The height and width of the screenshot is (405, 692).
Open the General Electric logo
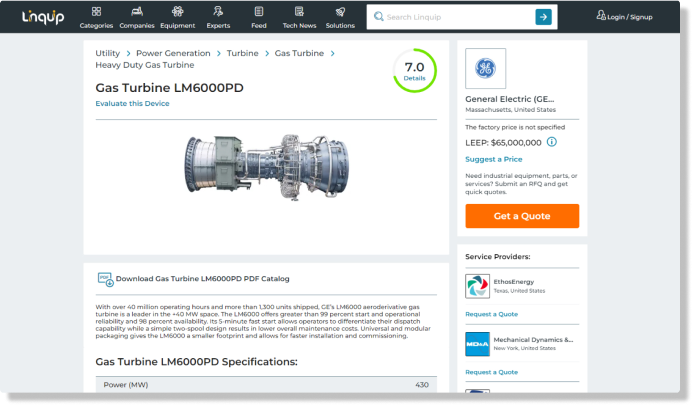click(x=485, y=68)
